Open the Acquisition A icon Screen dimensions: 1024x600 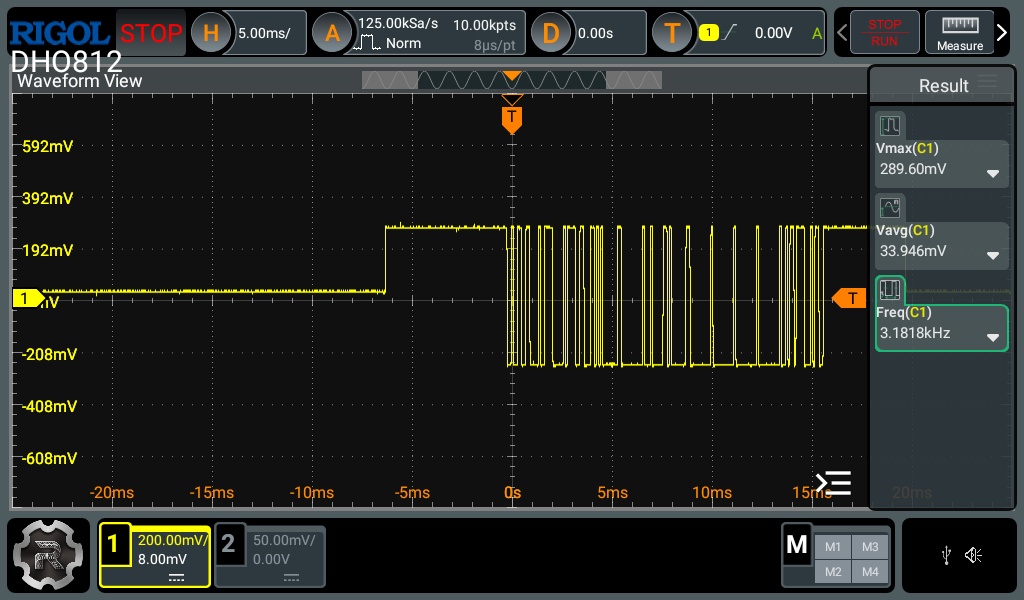coord(332,33)
